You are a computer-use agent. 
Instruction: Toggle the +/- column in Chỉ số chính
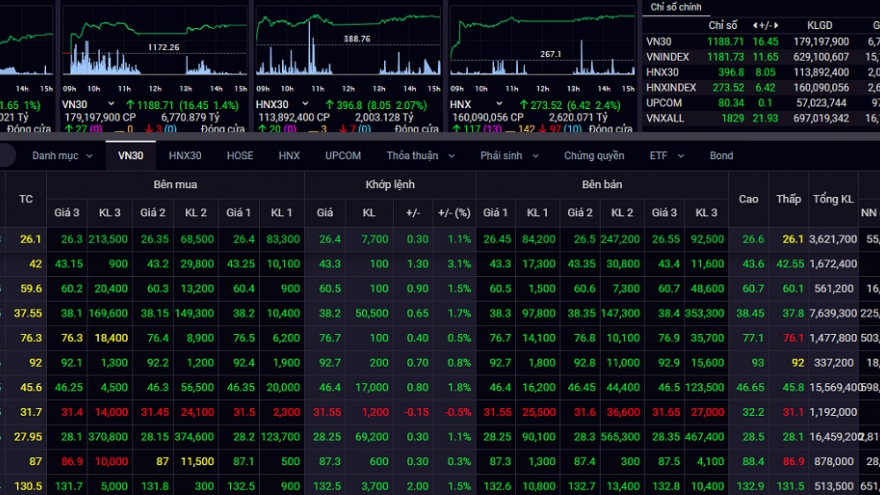(764, 24)
